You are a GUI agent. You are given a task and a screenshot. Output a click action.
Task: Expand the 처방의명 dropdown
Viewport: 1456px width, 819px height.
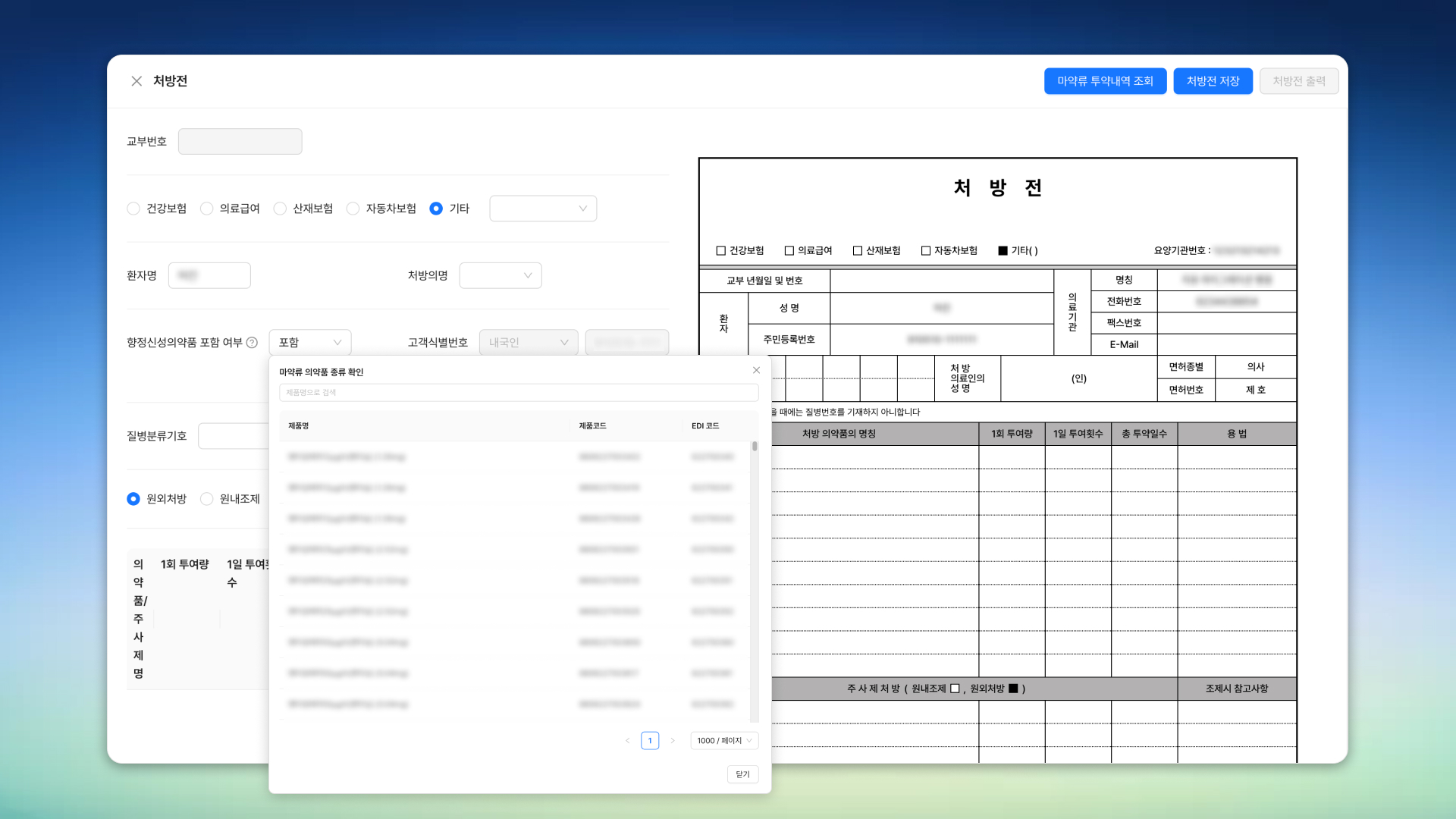tap(500, 275)
